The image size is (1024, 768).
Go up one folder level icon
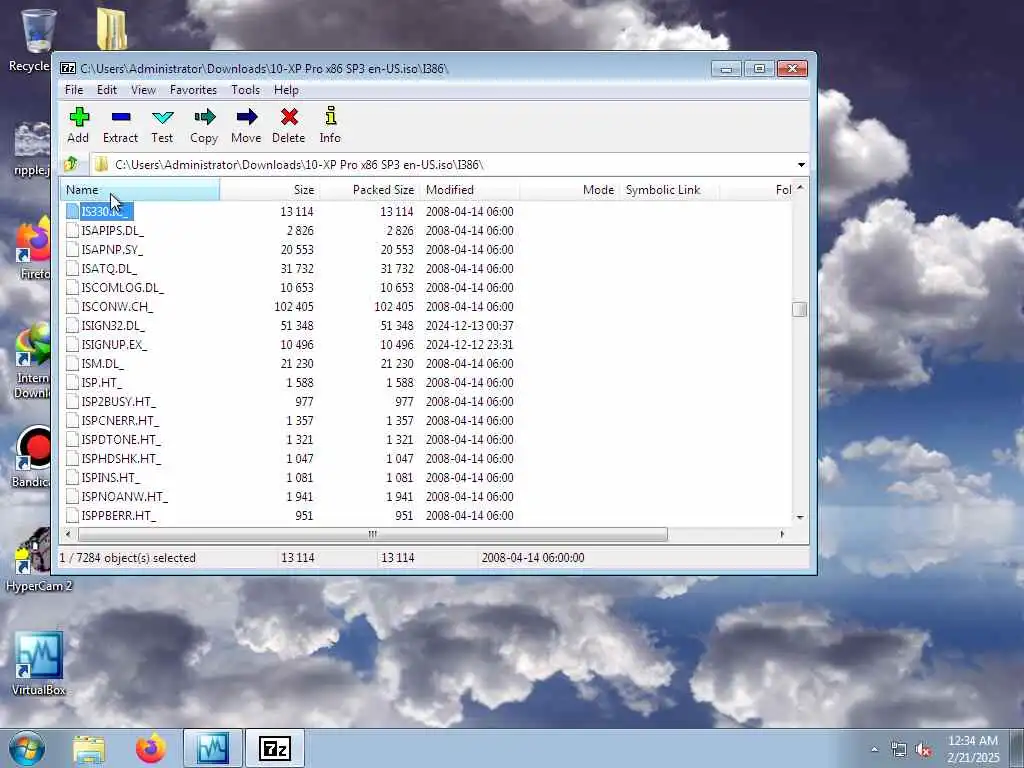click(71, 164)
